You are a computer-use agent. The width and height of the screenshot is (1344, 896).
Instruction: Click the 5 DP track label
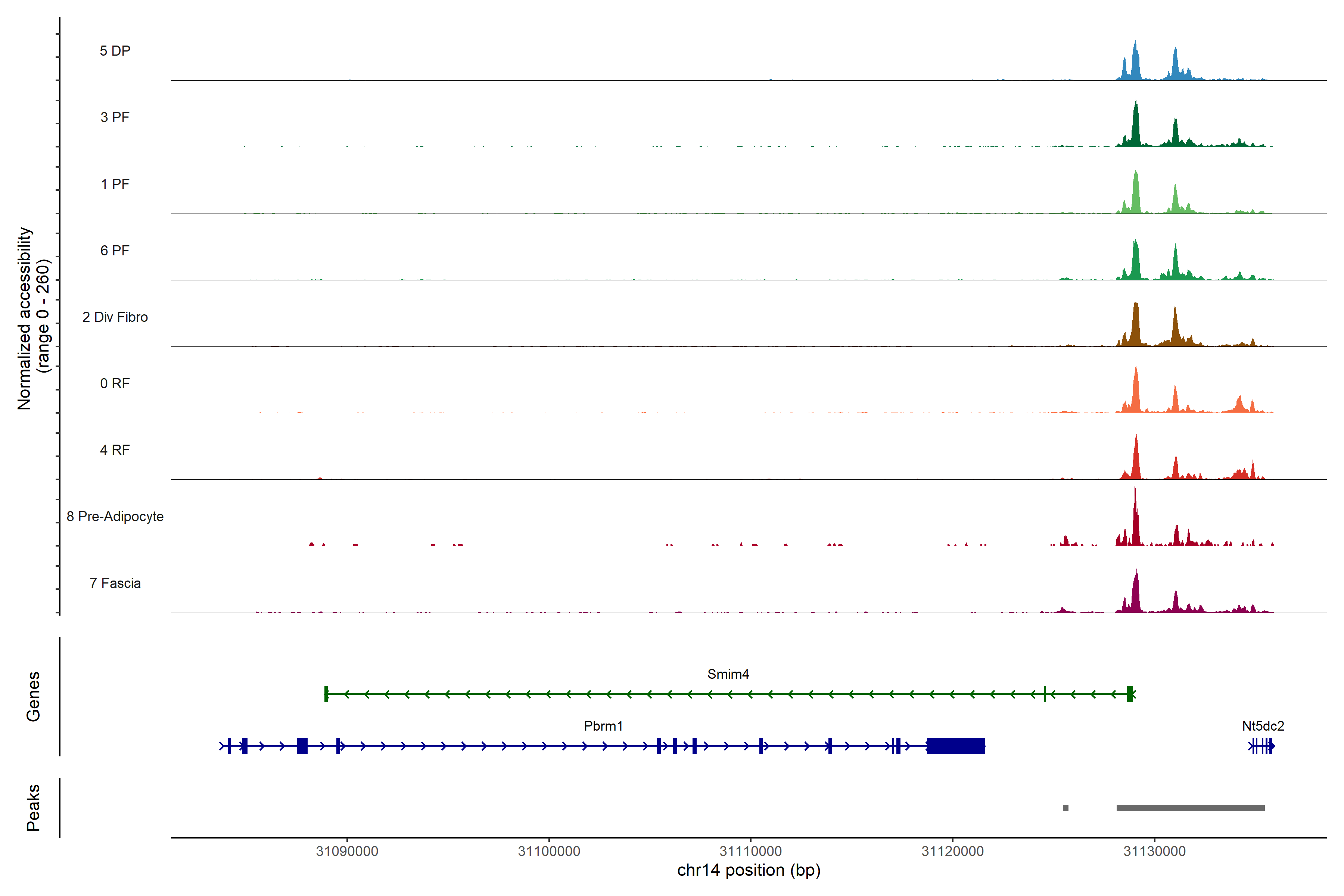tap(115, 51)
